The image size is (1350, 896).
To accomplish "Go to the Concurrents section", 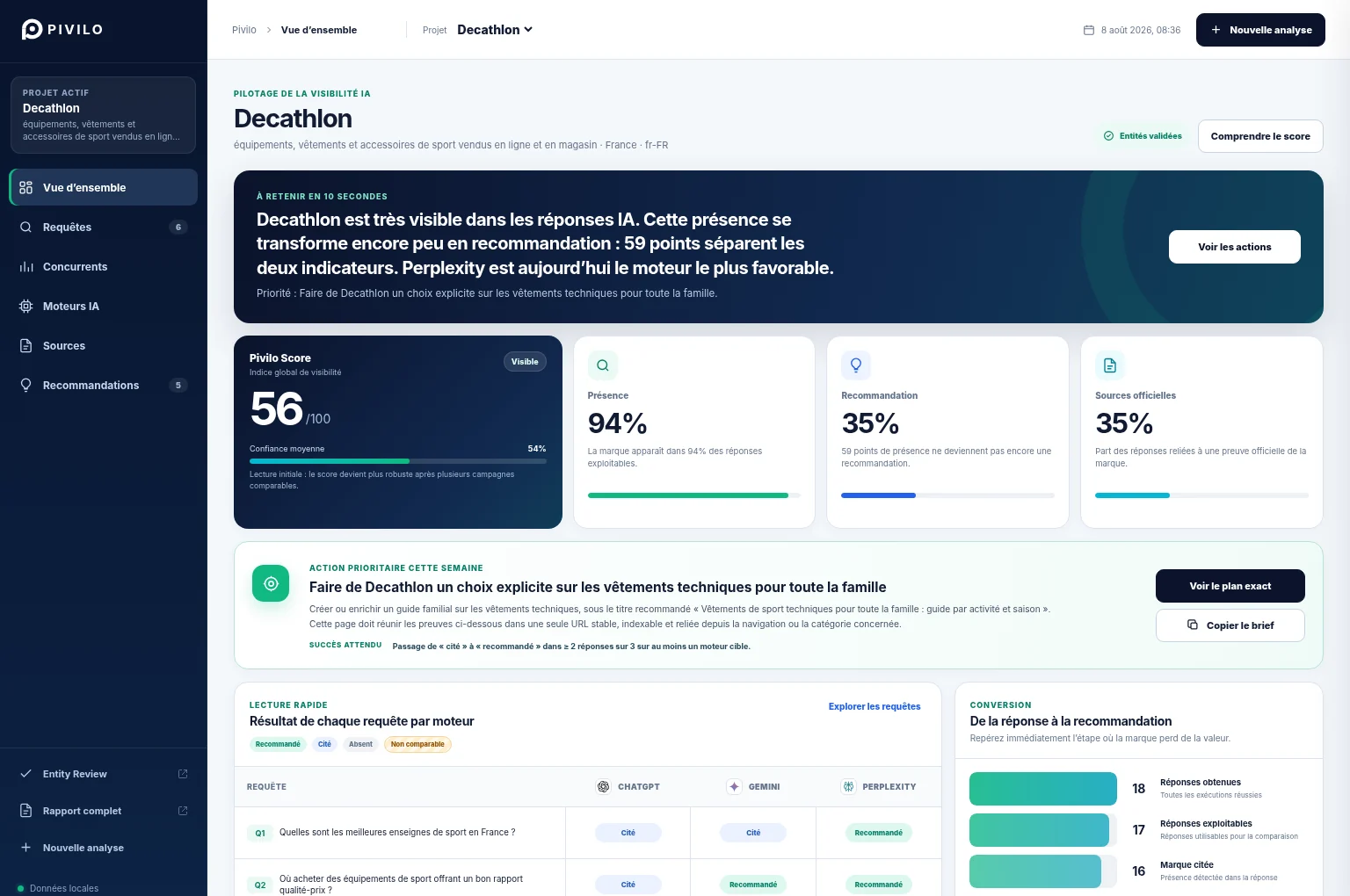I will click(104, 266).
